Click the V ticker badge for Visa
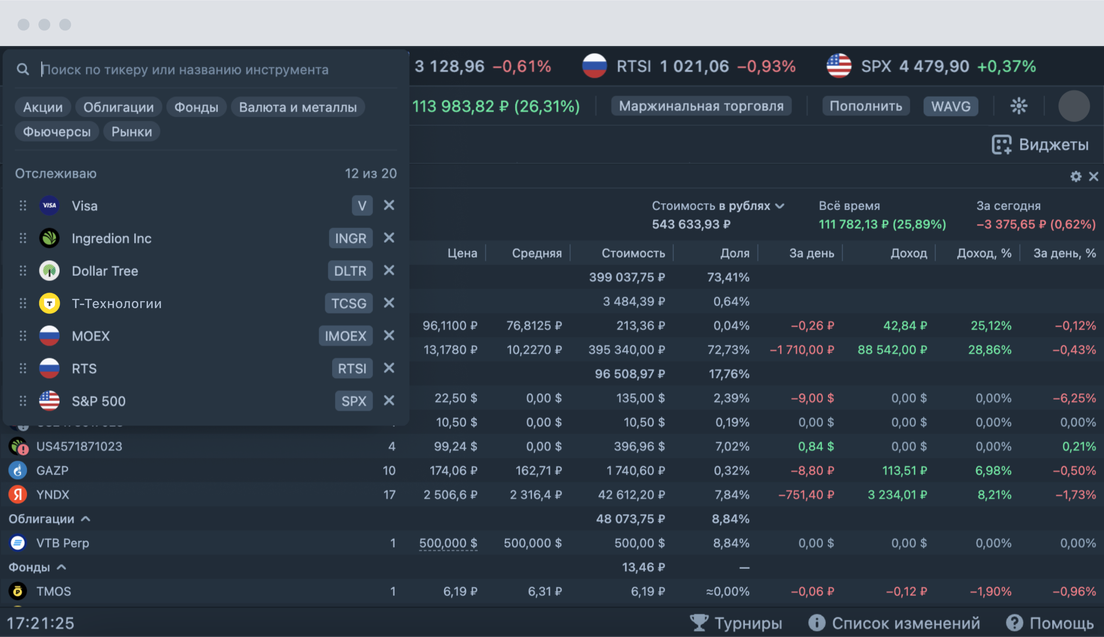The image size is (1104, 637). (362, 206)
